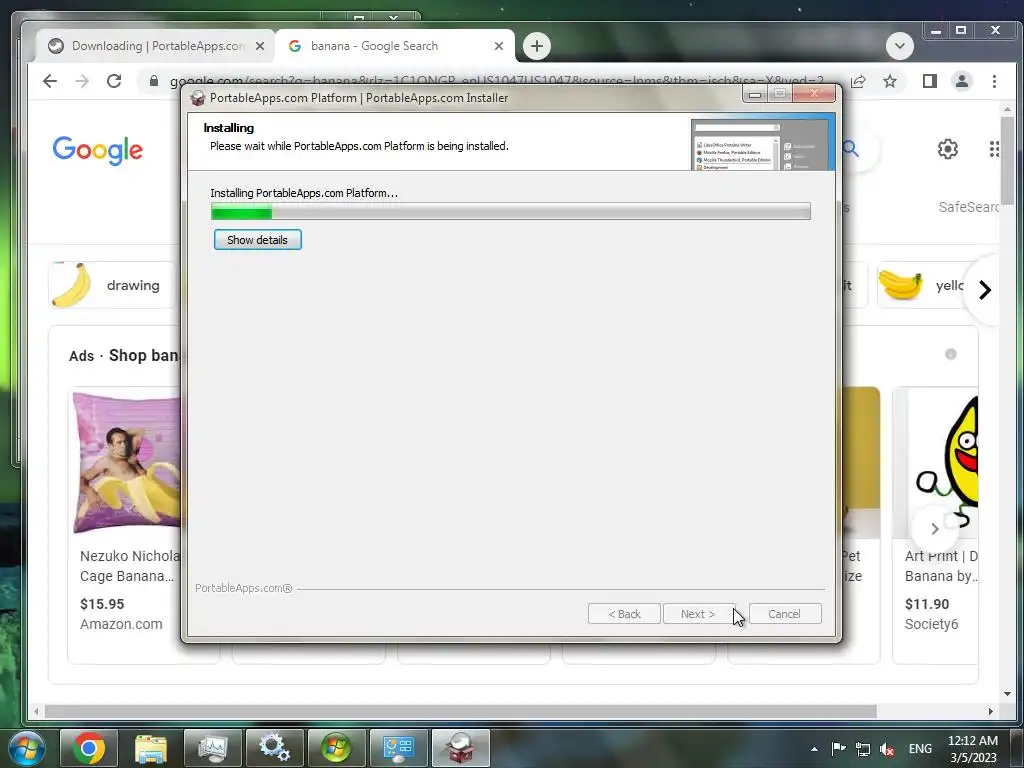Go forward in Chrome
This screenshot has height=768, width=1024.
tap(82, 81)
